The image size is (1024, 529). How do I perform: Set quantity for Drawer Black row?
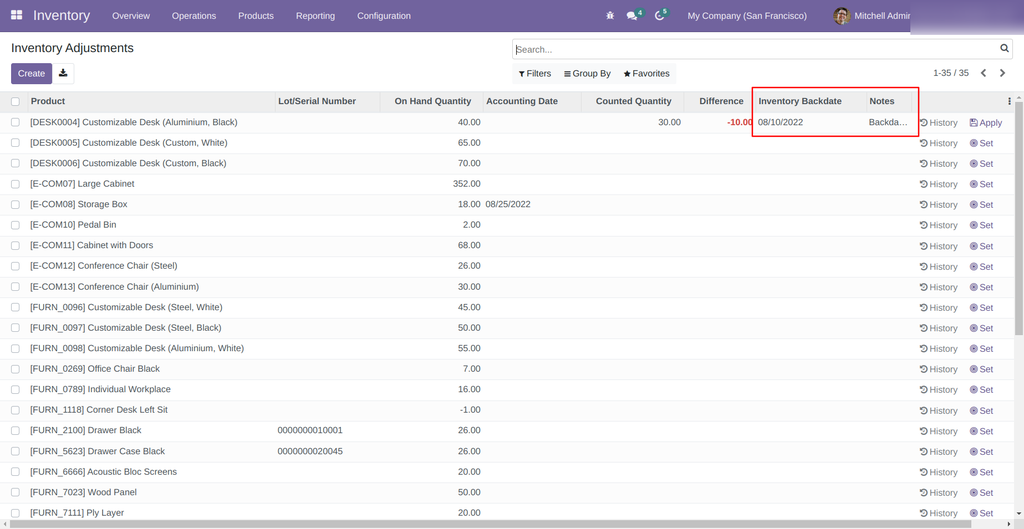981,431
